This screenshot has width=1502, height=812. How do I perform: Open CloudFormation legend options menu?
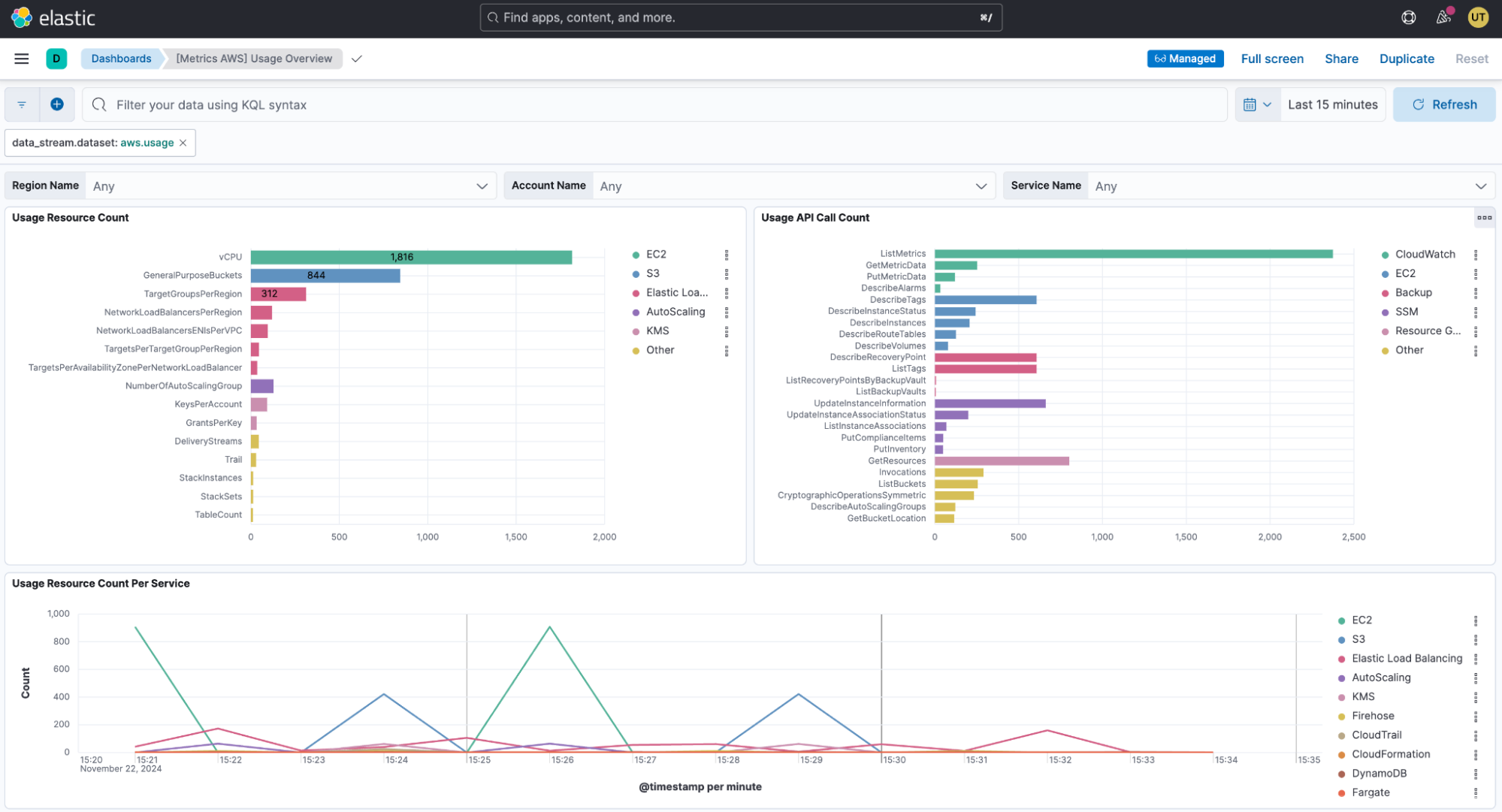point(1476,754)
